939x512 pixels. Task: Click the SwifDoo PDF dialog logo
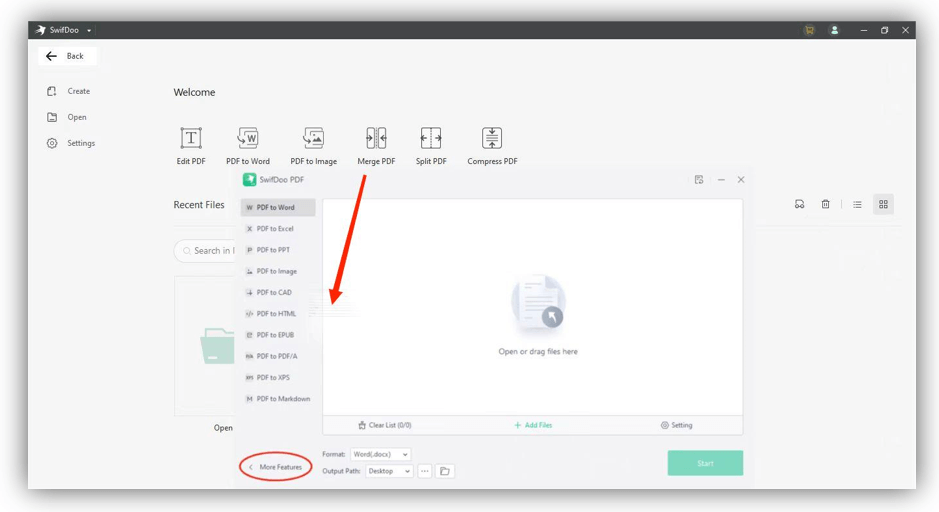pyautogui.click(x=249, y=180)
